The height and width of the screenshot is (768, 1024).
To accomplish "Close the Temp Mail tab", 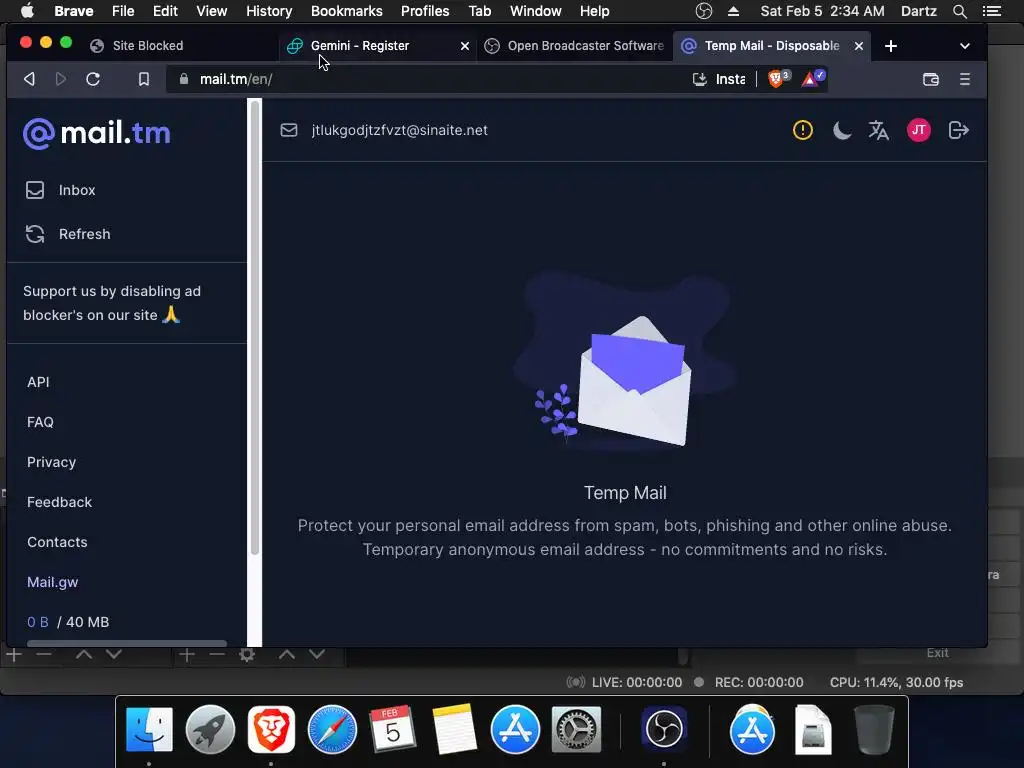I will pyautogui.click(x=859, y=46).
